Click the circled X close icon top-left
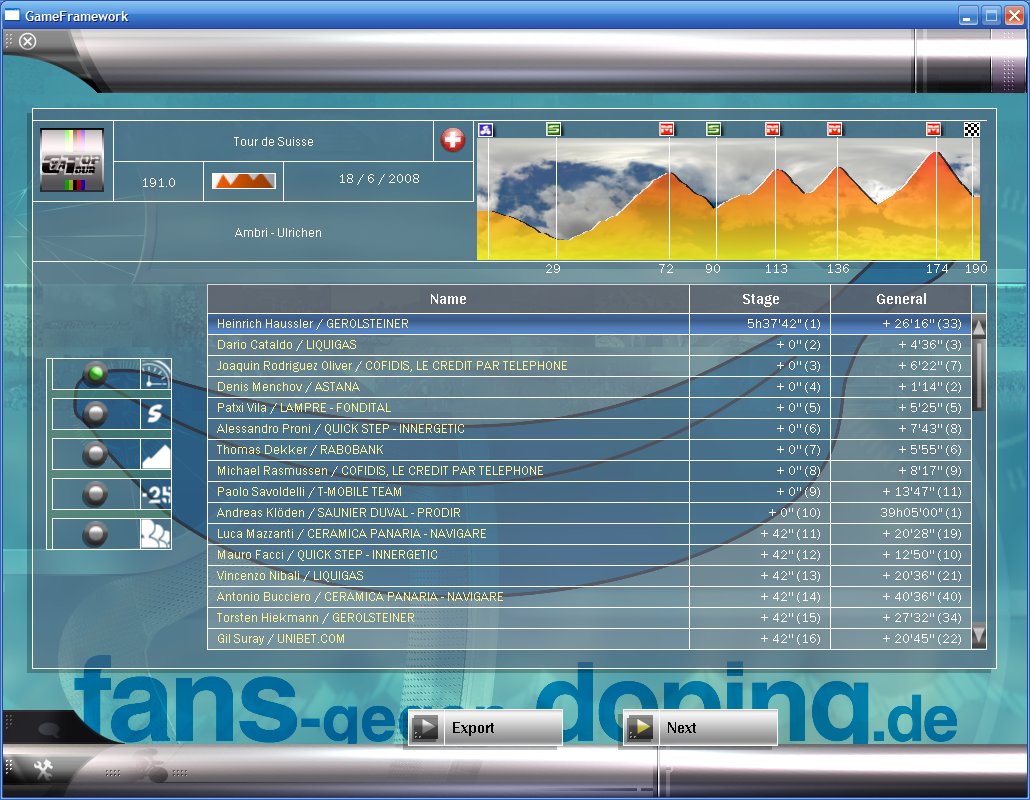This screenshot has height=800, width=1030. (28, 41)
